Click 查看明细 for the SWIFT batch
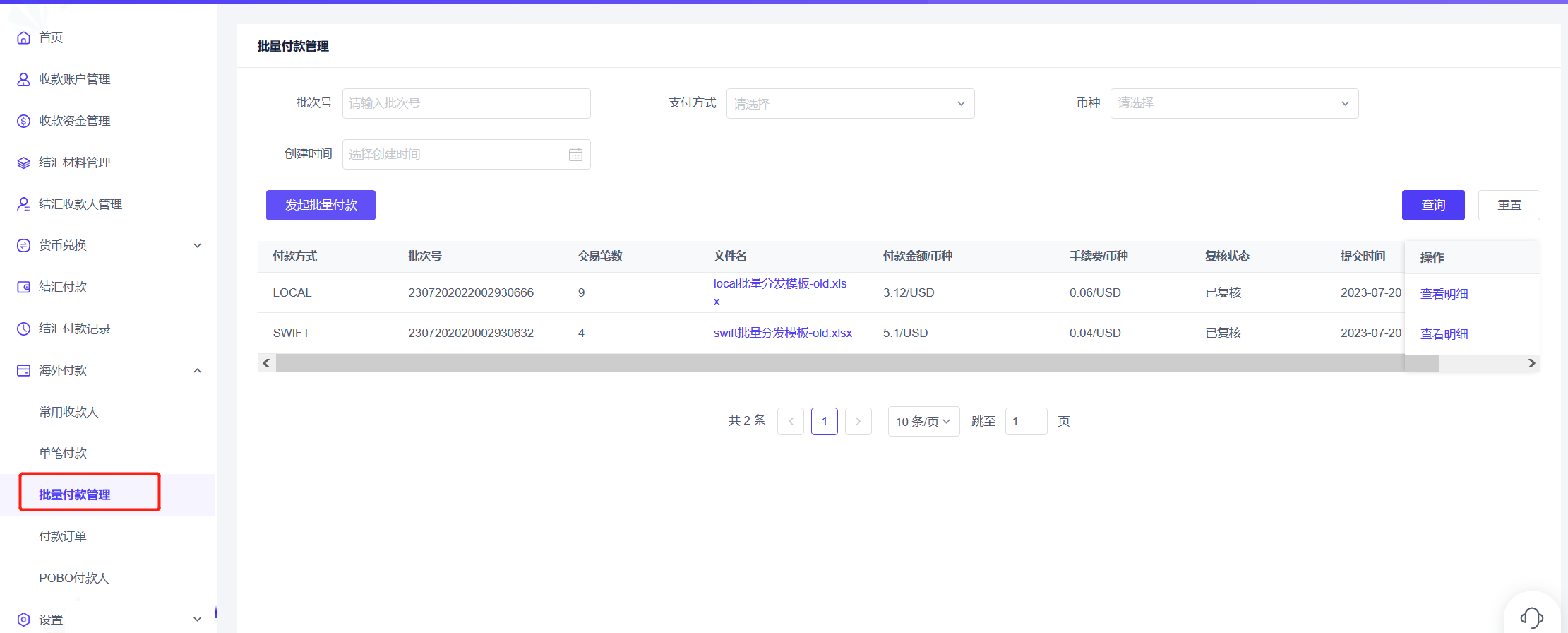Viewport: 1568px width, 633px height. click(1444, 334)
